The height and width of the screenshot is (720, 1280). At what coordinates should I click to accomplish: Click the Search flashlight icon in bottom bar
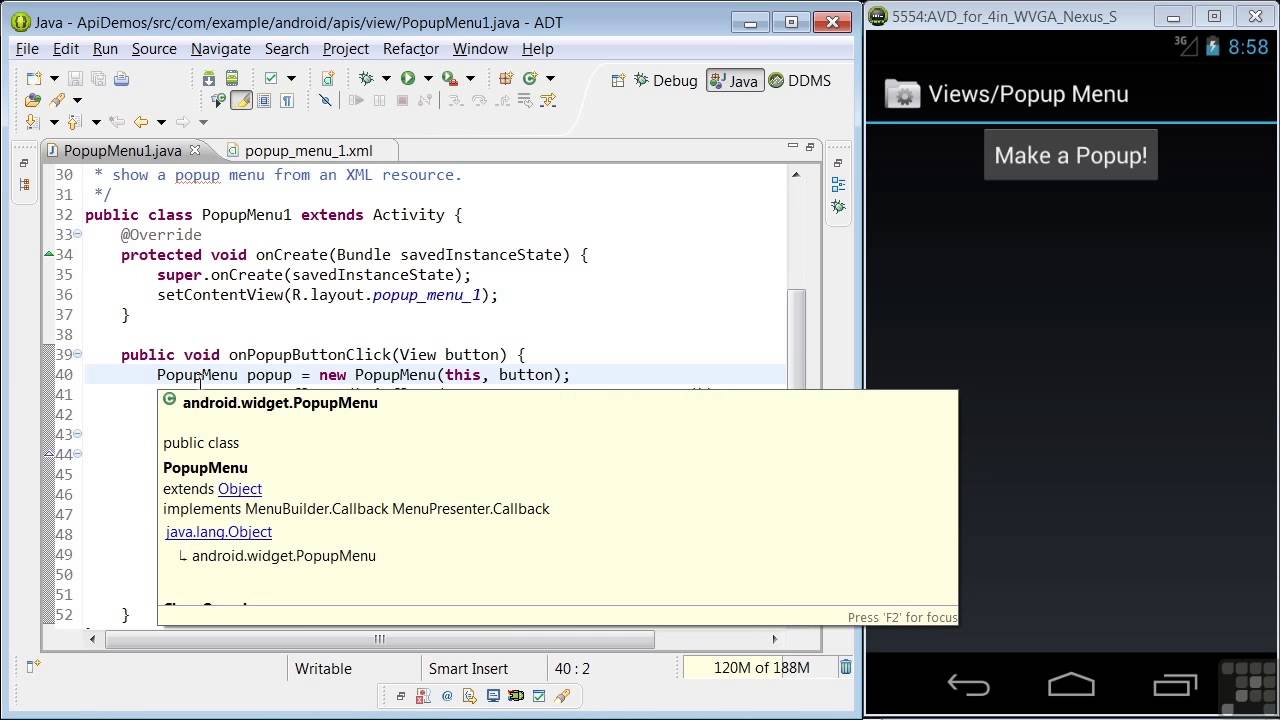click(562, 696)
